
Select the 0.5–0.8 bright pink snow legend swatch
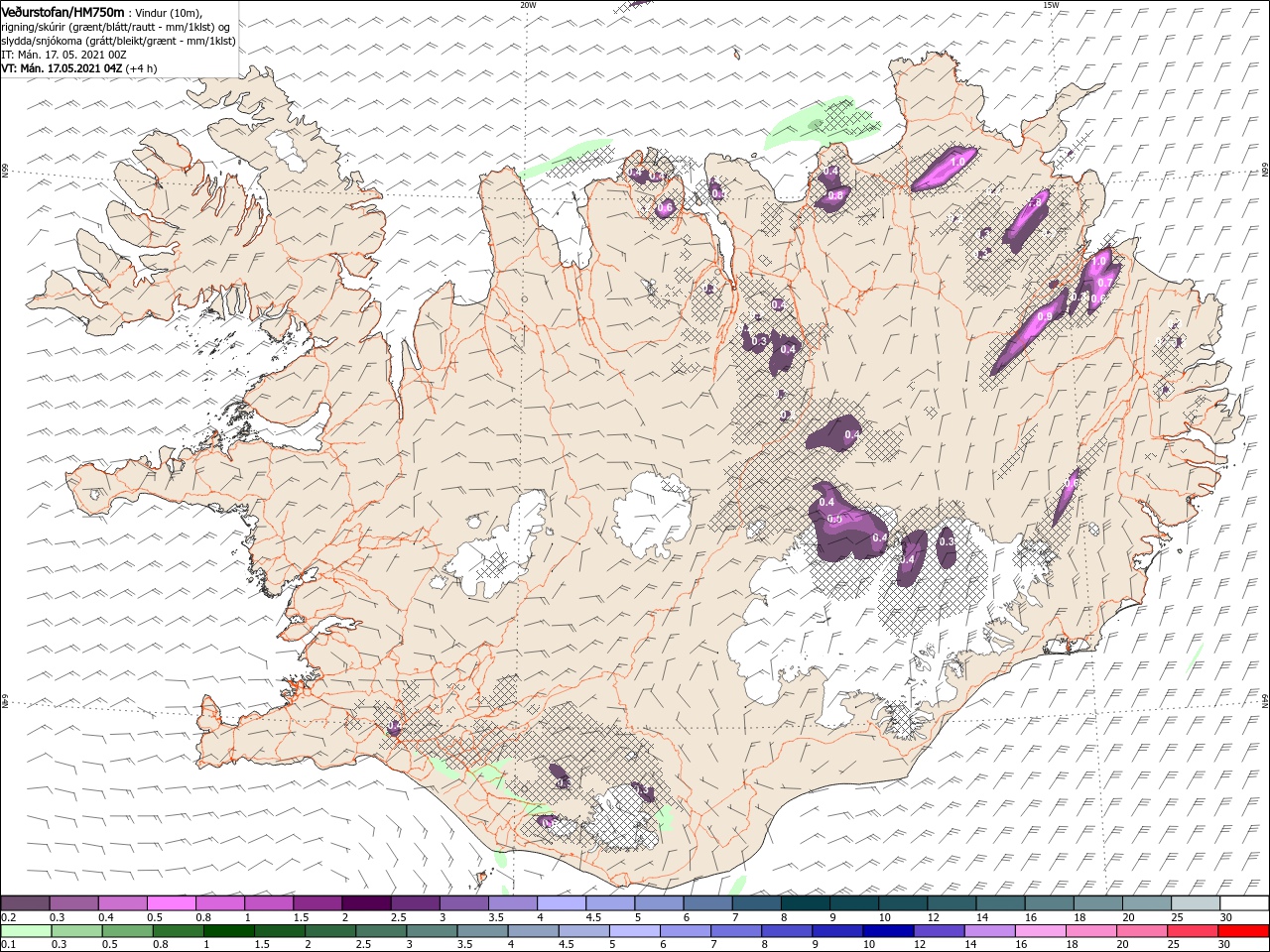pos(172,903)
